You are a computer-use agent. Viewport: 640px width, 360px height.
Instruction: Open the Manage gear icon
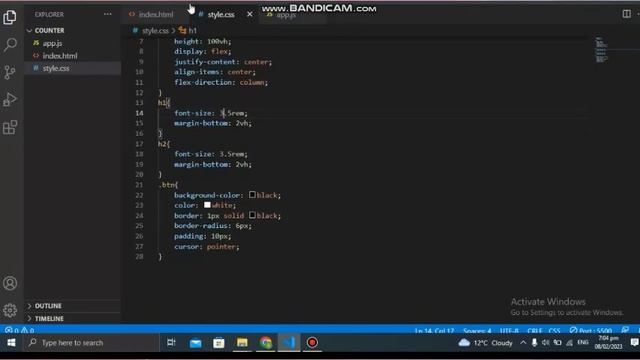click(10, 310)
